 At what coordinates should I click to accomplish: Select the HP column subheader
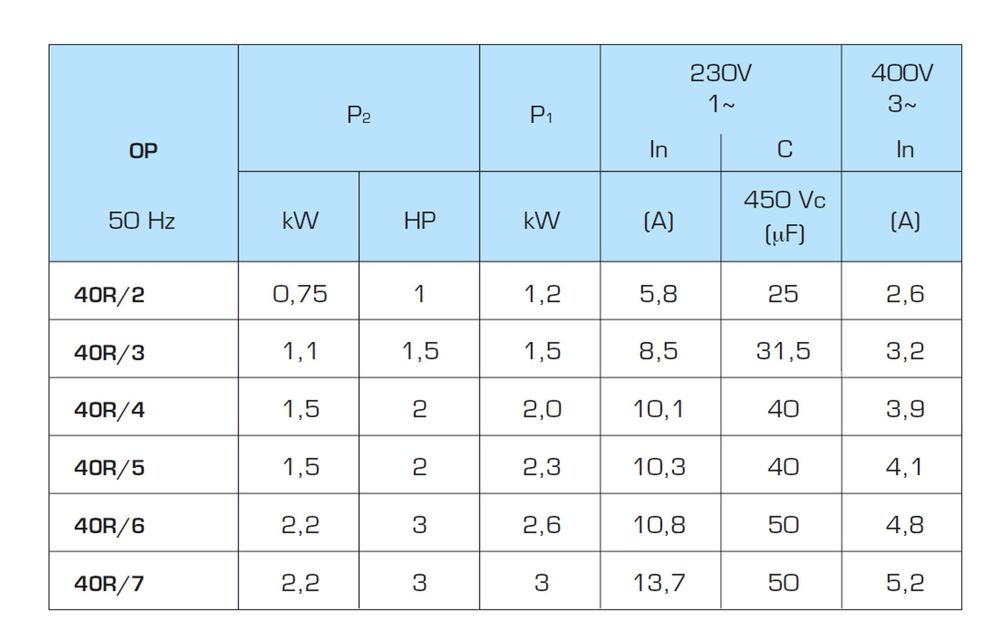pyautogui.click(x=419, y=221)
